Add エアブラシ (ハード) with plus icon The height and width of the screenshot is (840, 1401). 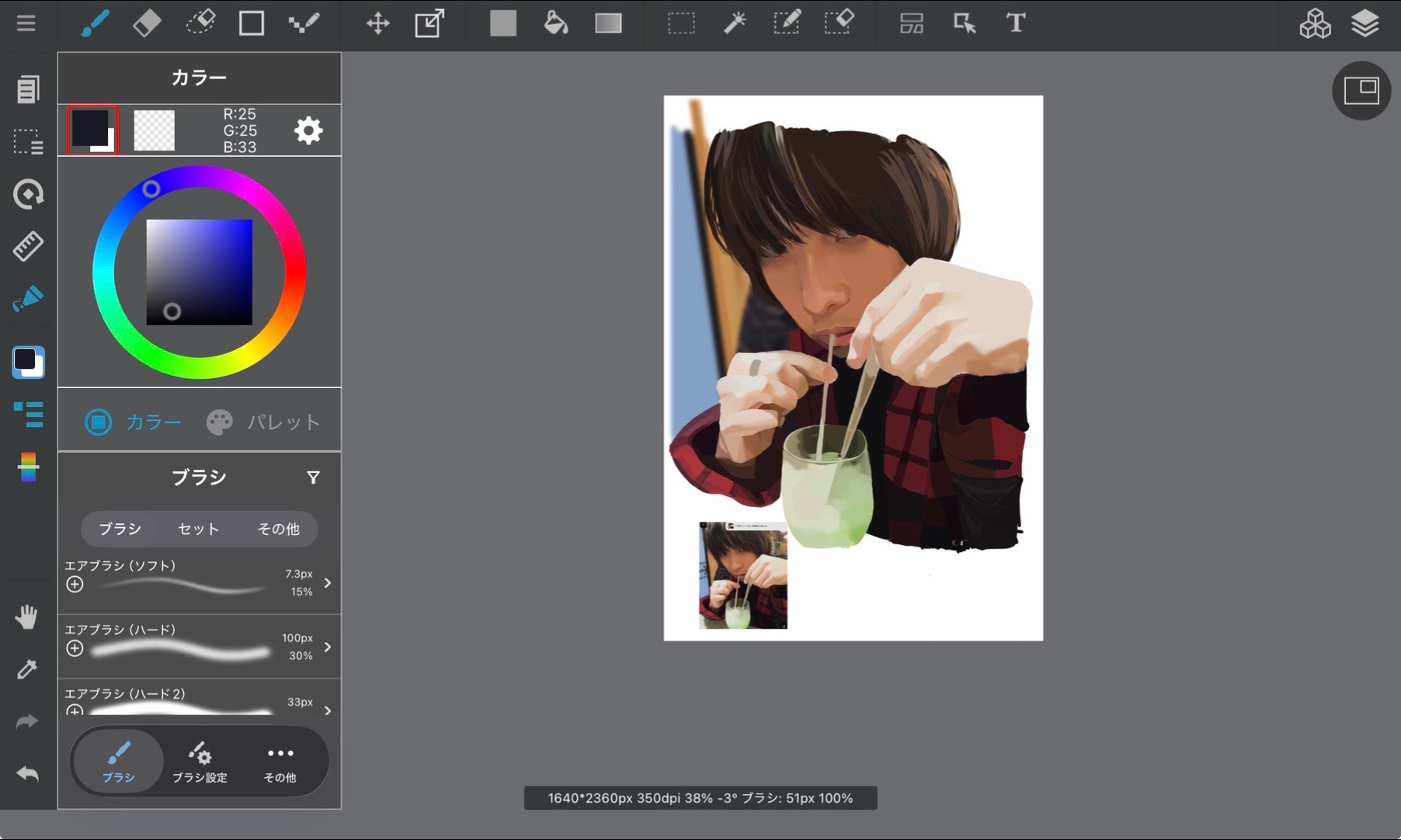75,648
